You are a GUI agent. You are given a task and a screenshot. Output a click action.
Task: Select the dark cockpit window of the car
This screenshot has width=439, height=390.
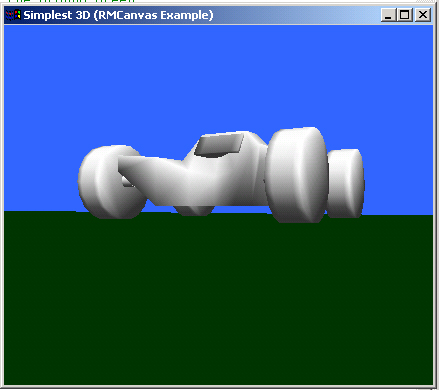(x=219, y=144)
